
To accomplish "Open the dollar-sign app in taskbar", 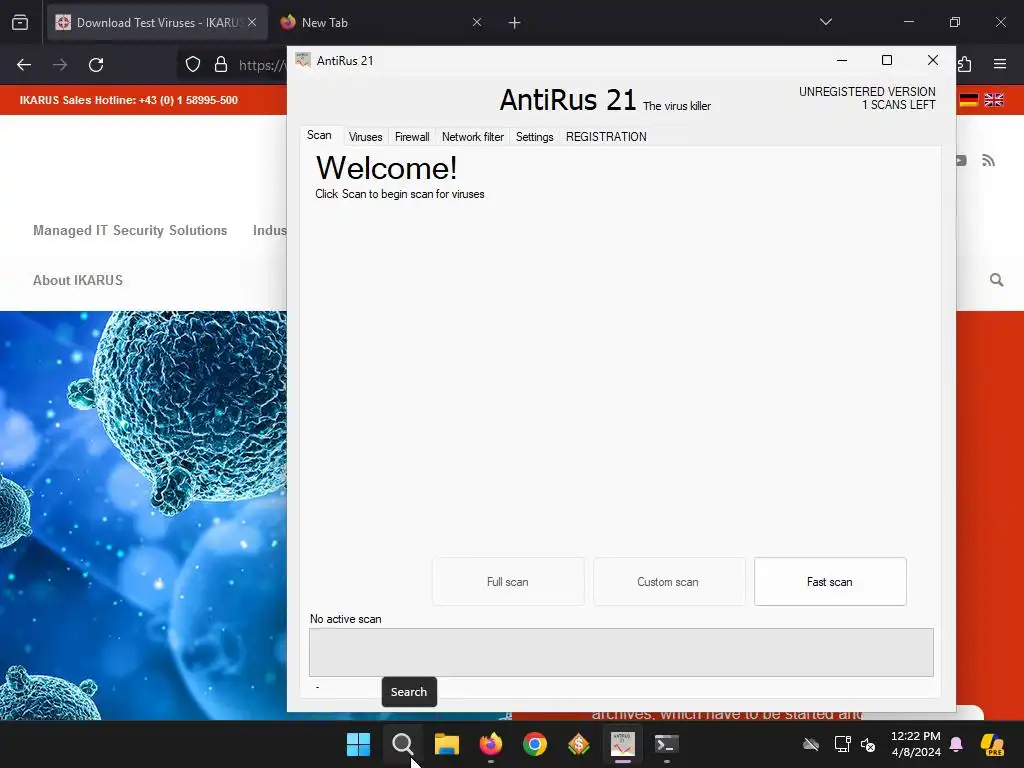I will (579, 744).
